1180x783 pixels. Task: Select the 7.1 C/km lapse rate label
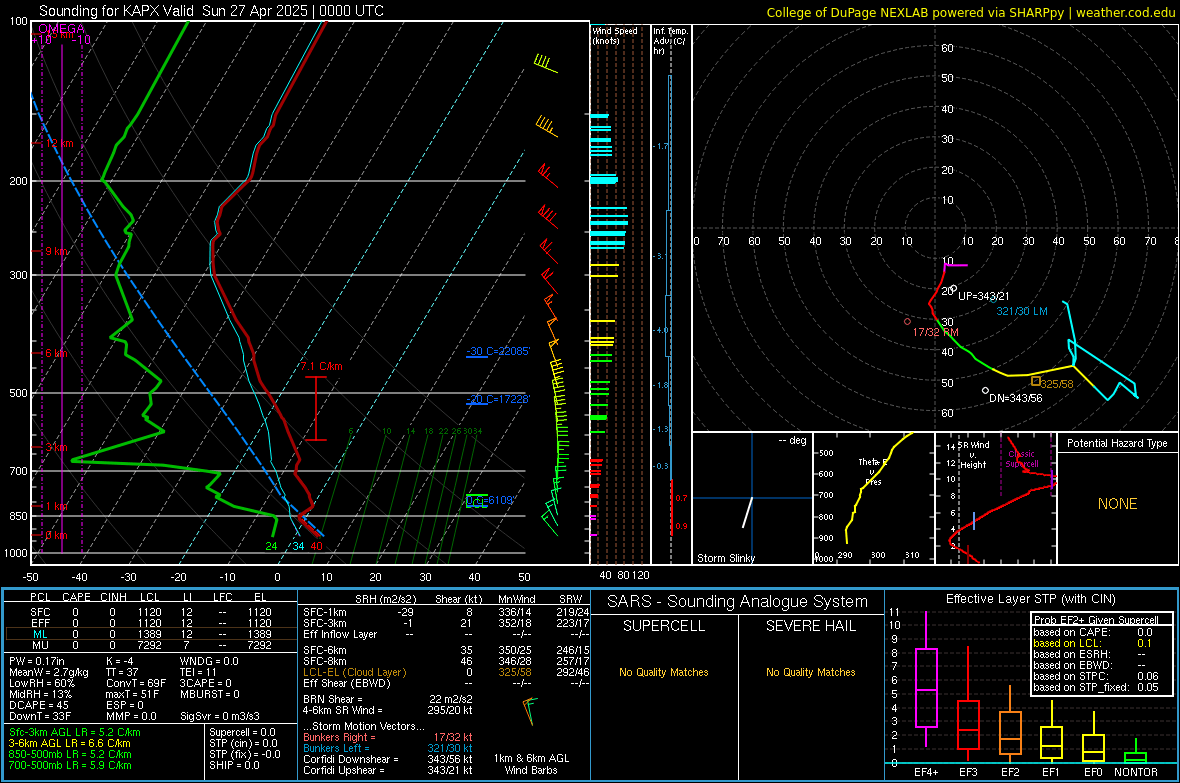(x=321, y=367)
